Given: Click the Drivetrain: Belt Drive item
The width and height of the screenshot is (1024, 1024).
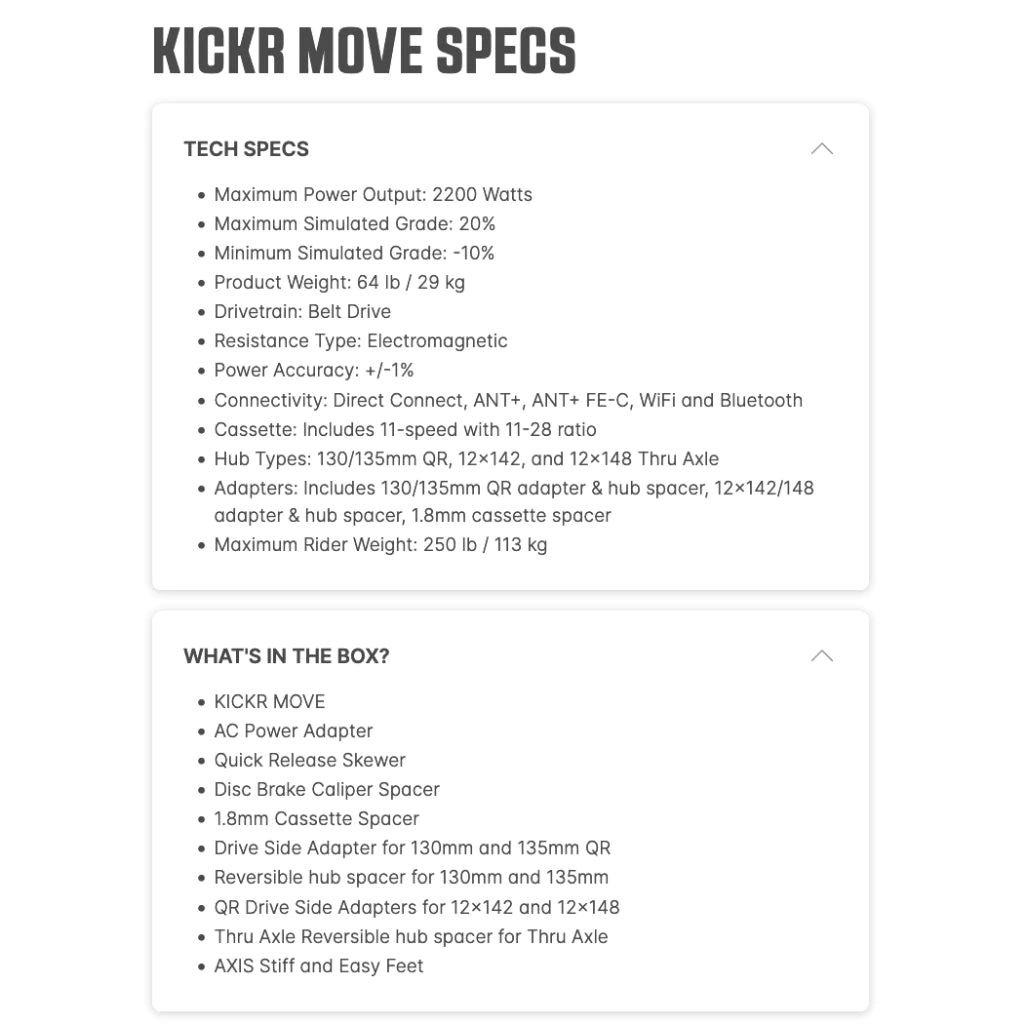Looking at the screenshot, I should click(x=302, y=311).
